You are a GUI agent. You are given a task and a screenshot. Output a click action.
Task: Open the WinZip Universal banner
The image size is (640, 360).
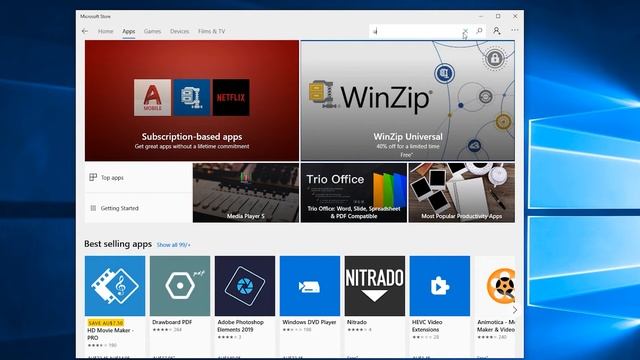pyautogui.click(x=408, y=100)
